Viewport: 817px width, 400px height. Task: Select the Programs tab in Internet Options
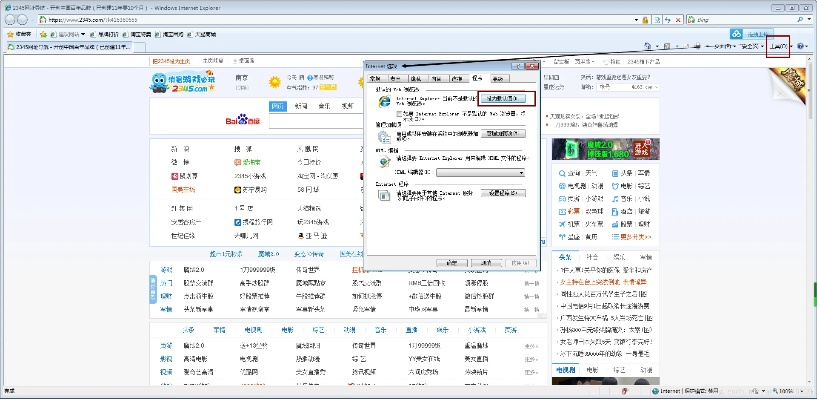pos(477,78)
